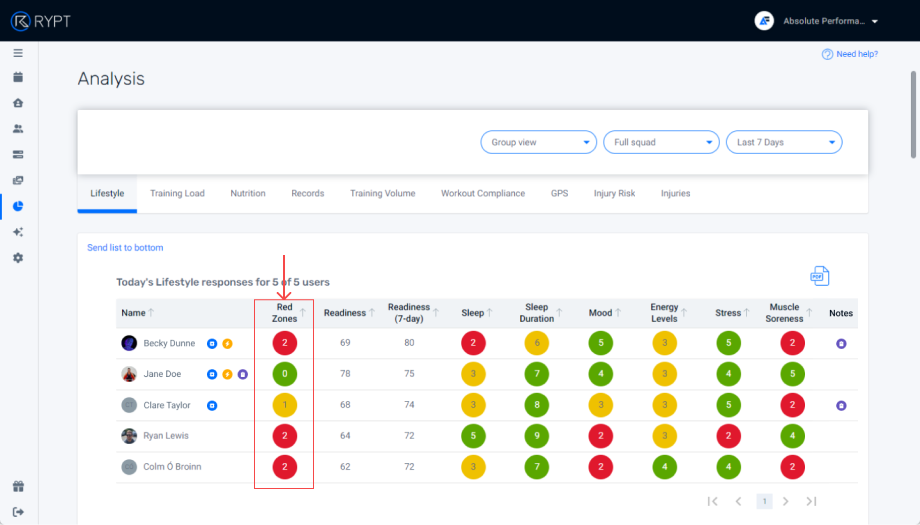Screen dimensions: 920x525
Task: Switch to the Injuries tab
Action: coord(675,193)
